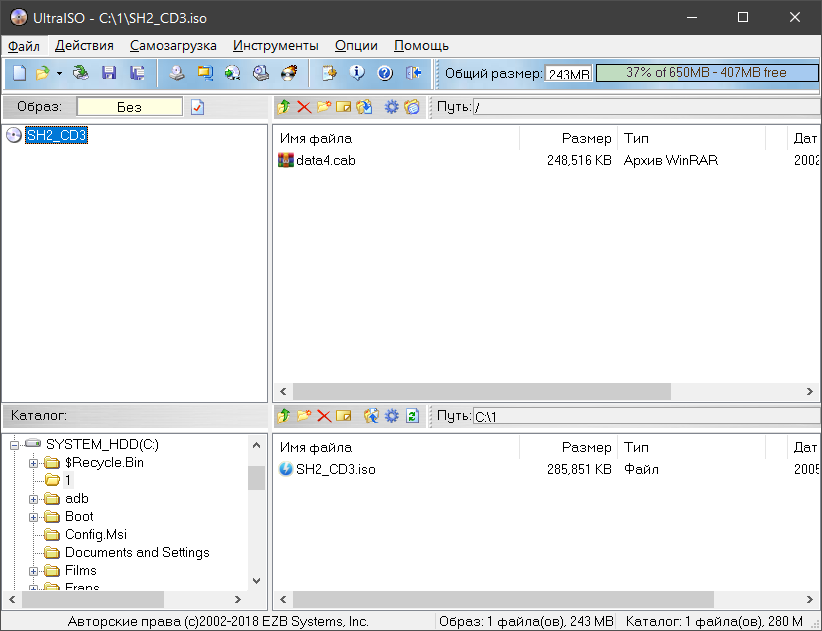Create new folder in the catalog pane toolbar

pos(304,416)
